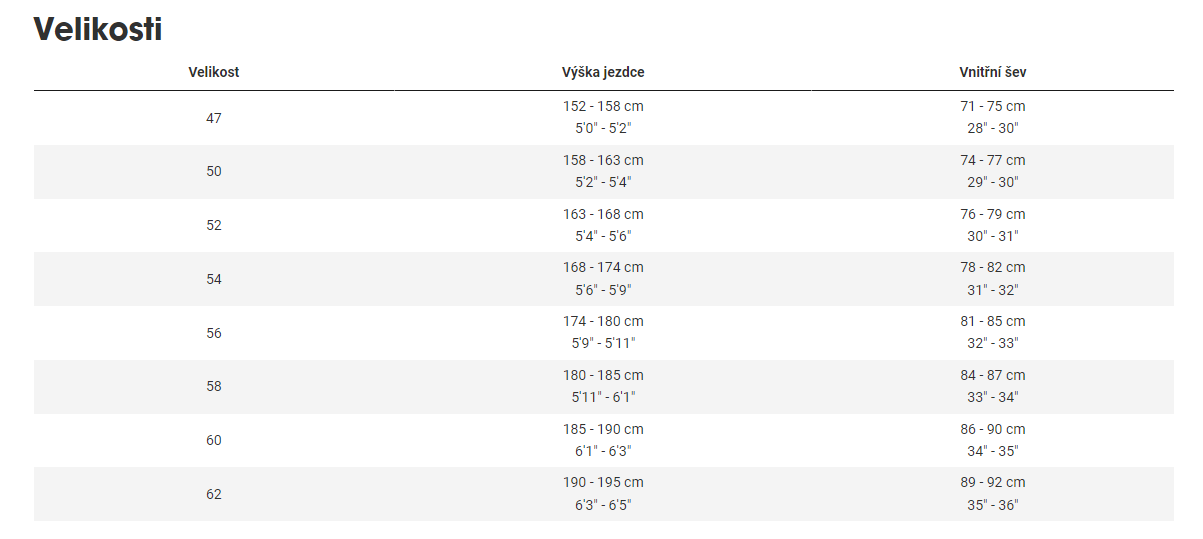Select rider height 190 - 195 cm
This screenshot has height=539, width=1203.
point(603,482)
